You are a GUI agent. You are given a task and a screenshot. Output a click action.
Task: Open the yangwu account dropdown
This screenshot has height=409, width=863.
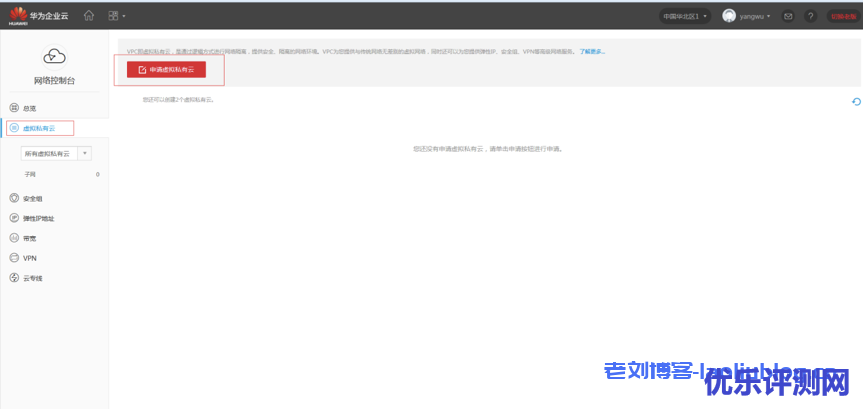click(754, 16)
